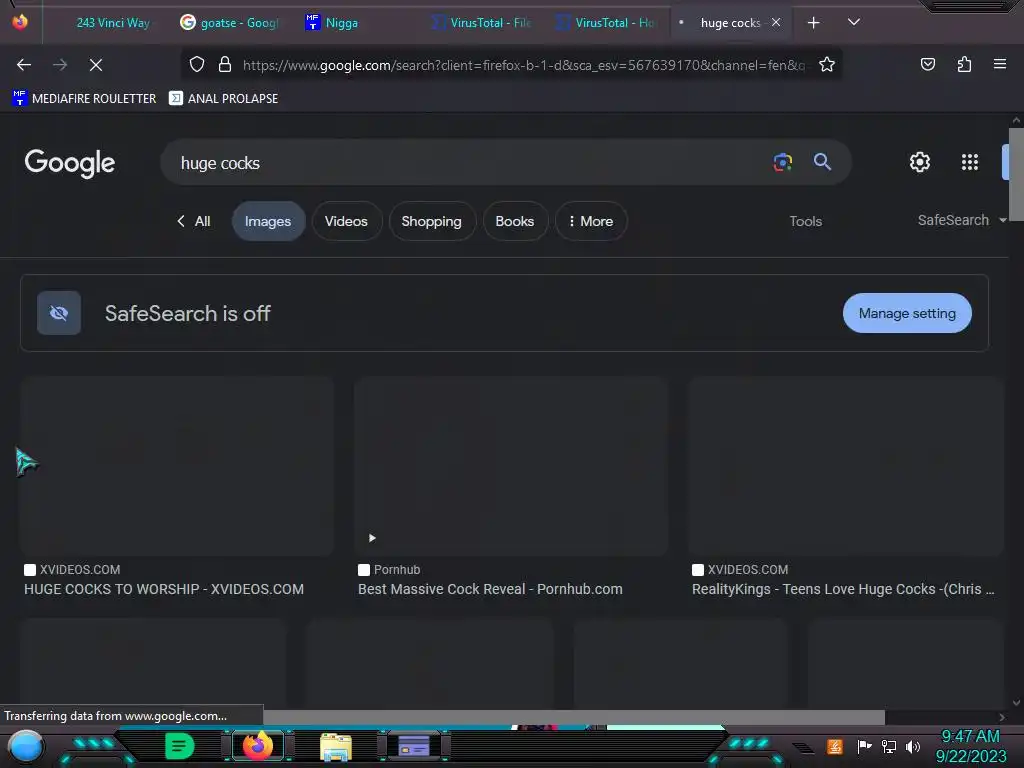
Task: Open first result title from XVIDEOS.COM
Action: pyautogui.click(x=164, y=589)
